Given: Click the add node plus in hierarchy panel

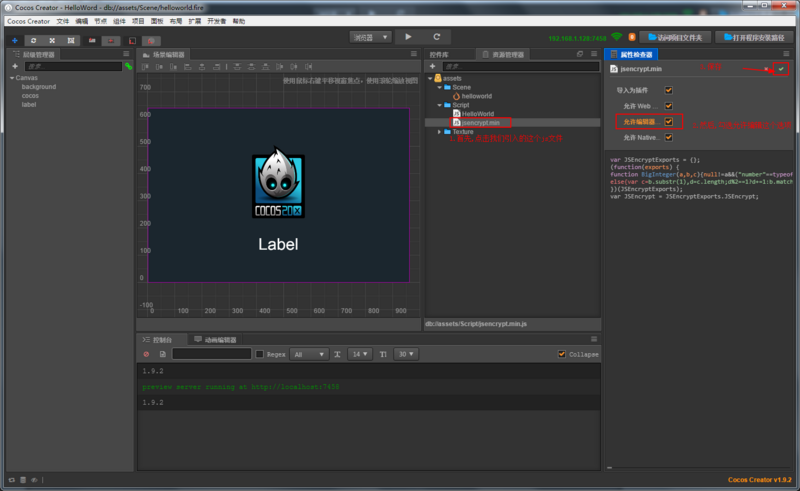Looking at the screenshot, I should pos(15,66).
